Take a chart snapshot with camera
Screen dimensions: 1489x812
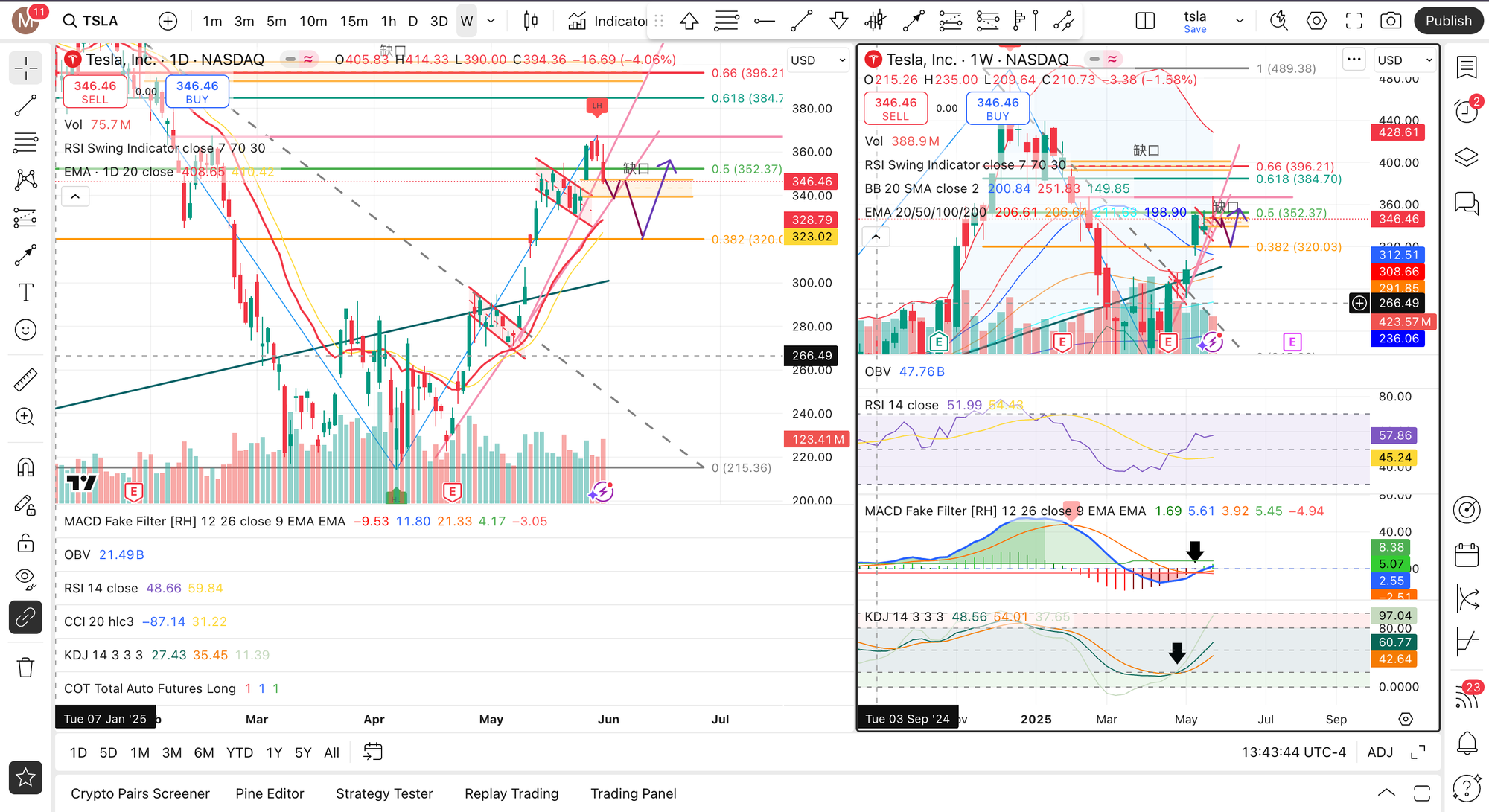tap(1391, 21)
